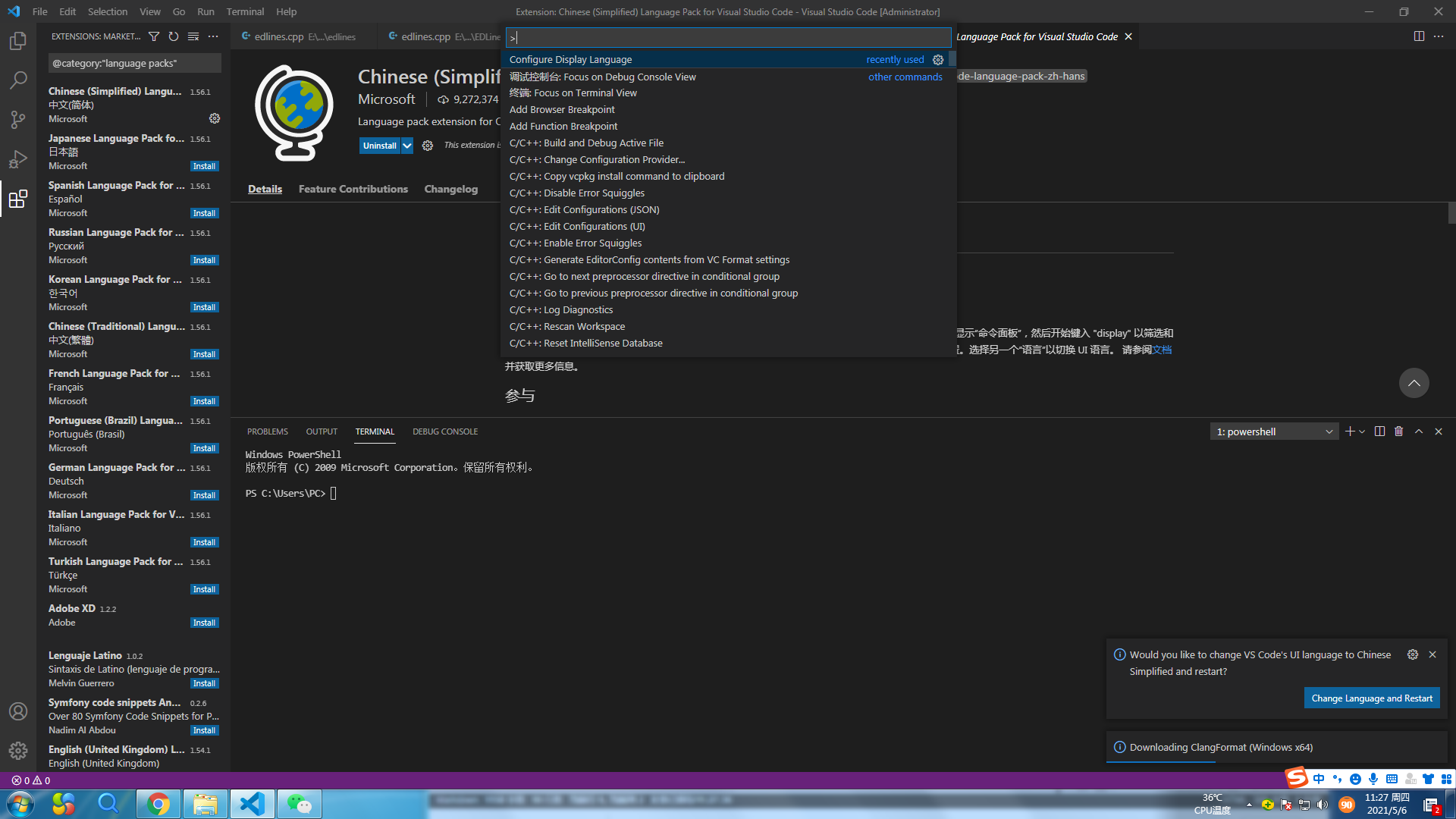Screen dimensions: 1456x819
Task: Open the Extensions view icon
Action: pos(18,199)
